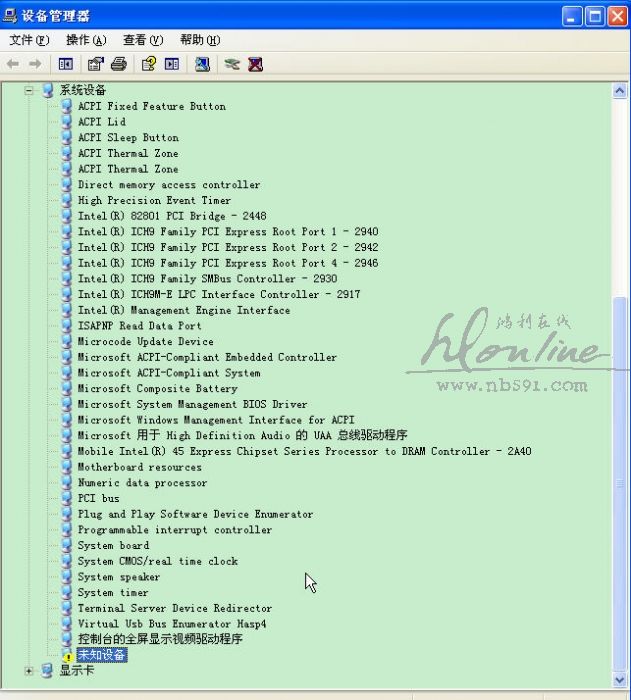This screenshot has width=631, height=700.
Task: Expand the 显示卡 tree node
Action: [x=29, y=671]
